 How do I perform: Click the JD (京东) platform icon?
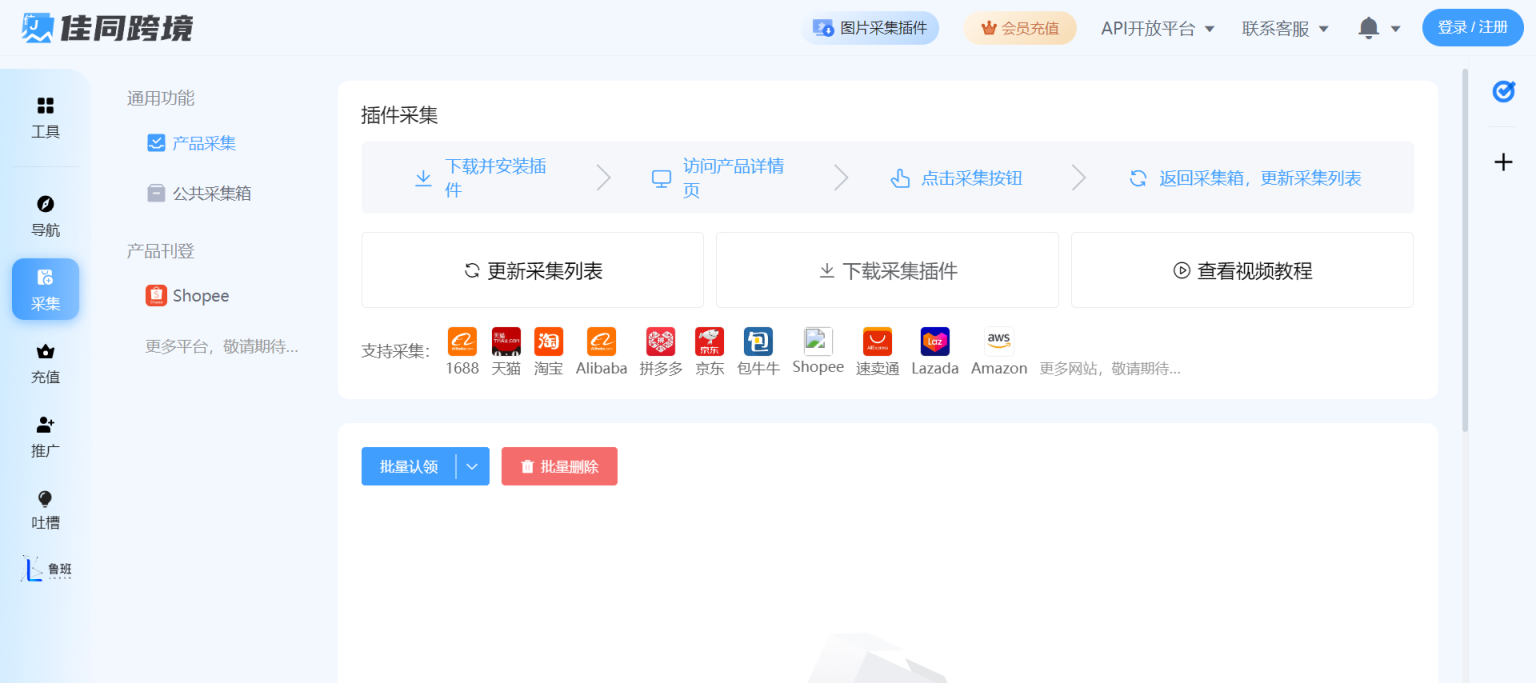(710, 342)
